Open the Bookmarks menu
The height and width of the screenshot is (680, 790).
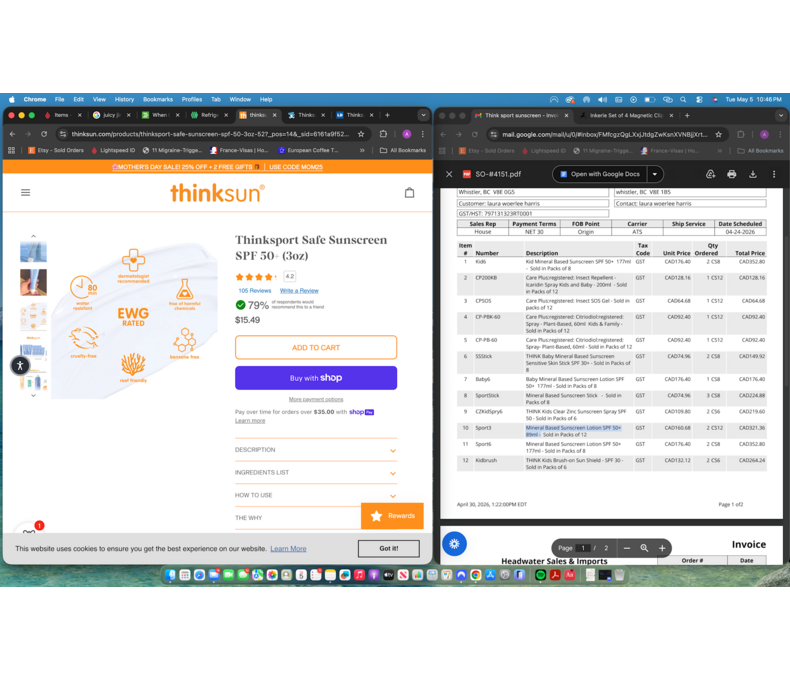coord(158,100)
